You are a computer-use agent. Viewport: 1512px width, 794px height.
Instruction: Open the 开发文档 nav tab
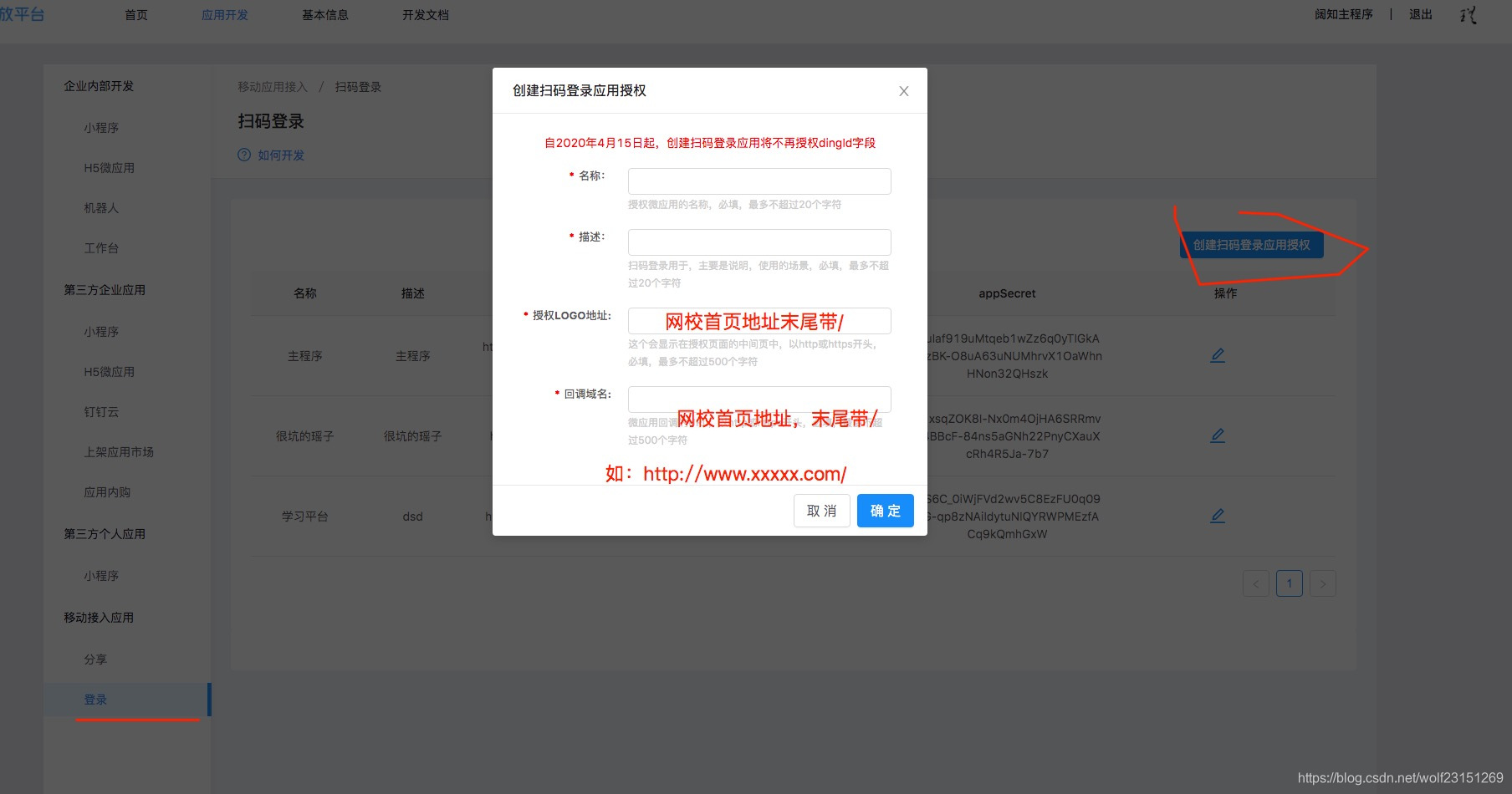point(426,15)
